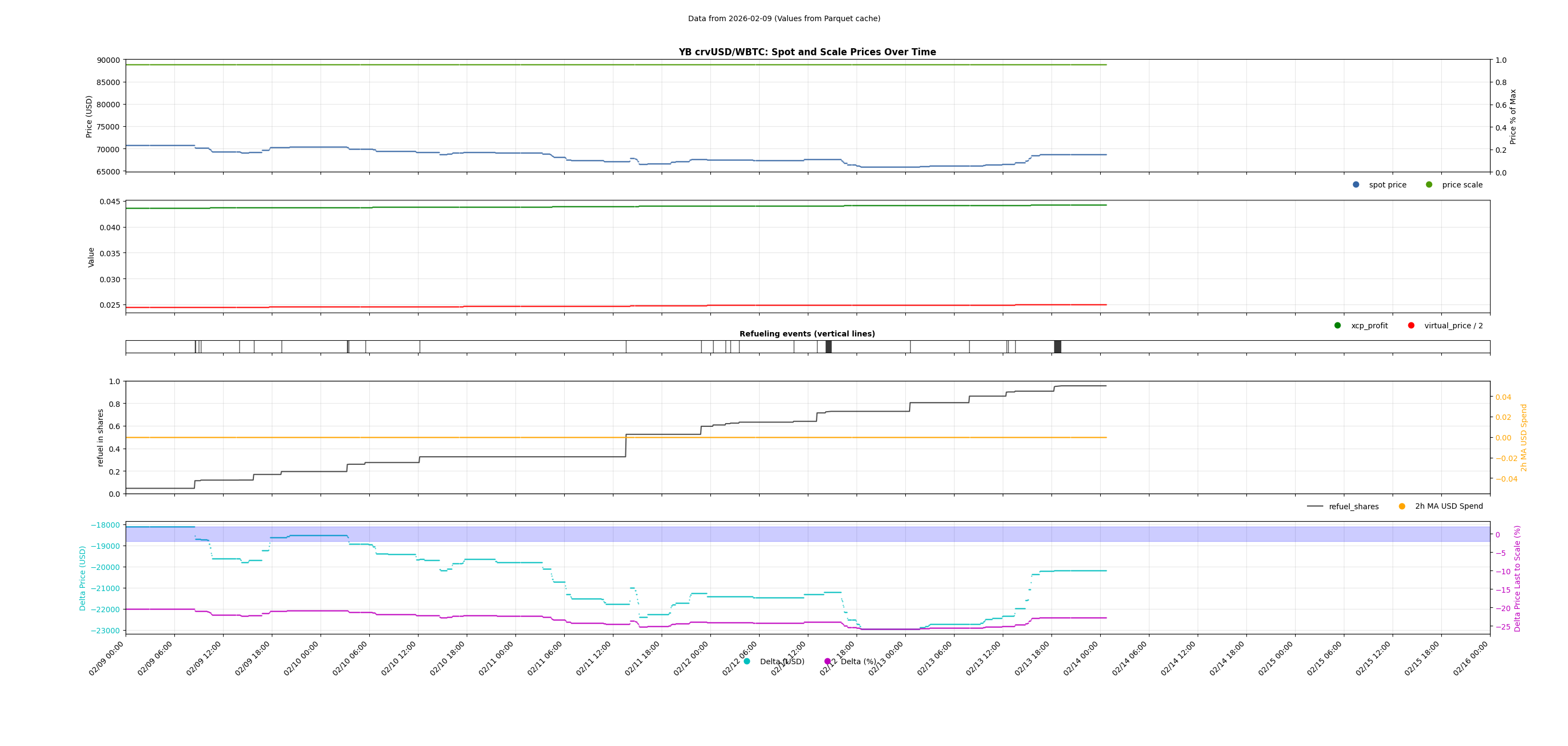Click thick refueling marker near 02/13 18:00
Viewport: 1568px width, 746px height.
click(x=1057, y=347)
